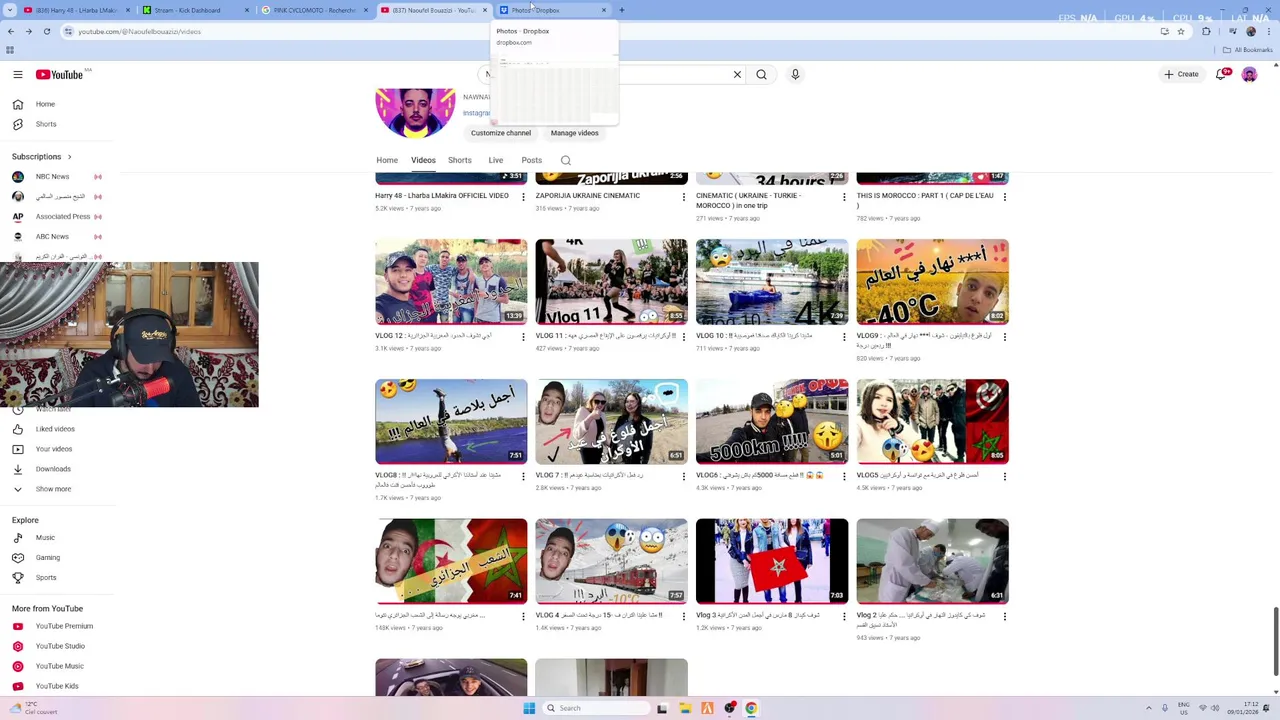This screenshot has width=1280, height=720.
Task: Run search with the magnifier button
Action: click(x=762, y=74)
